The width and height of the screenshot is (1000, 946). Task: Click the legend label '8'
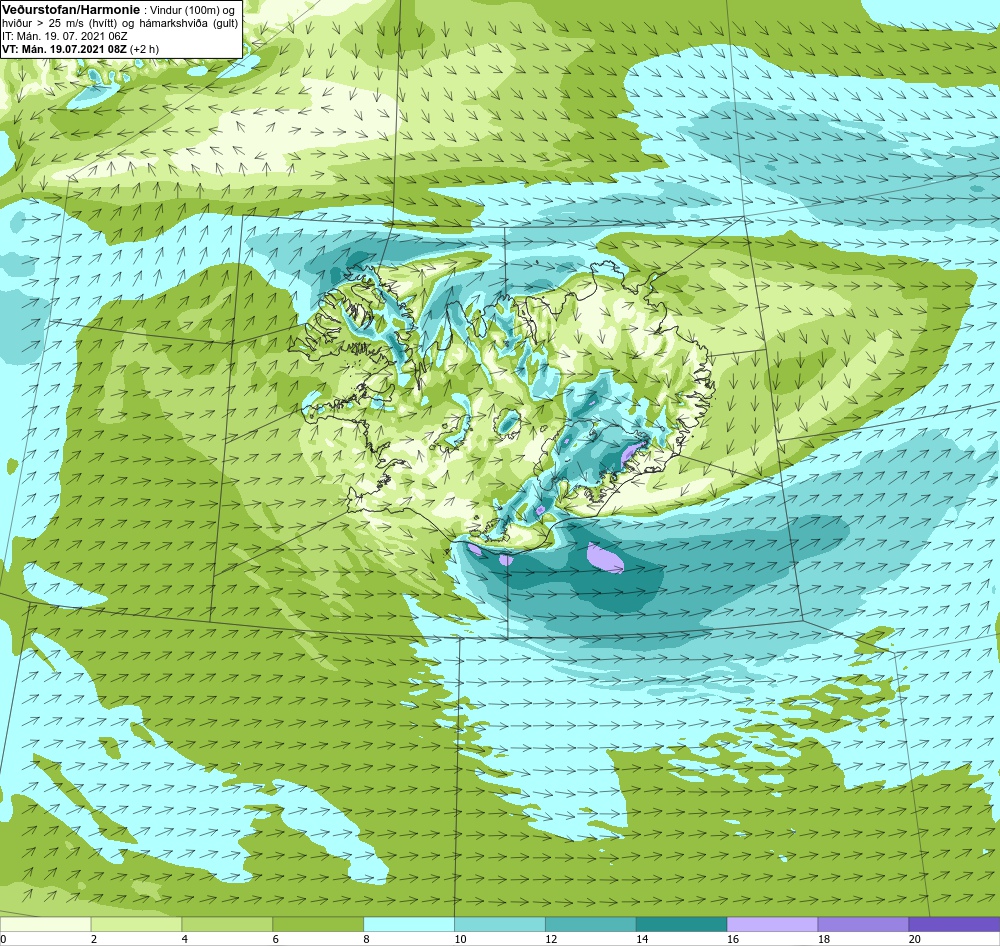coord(366,939)
